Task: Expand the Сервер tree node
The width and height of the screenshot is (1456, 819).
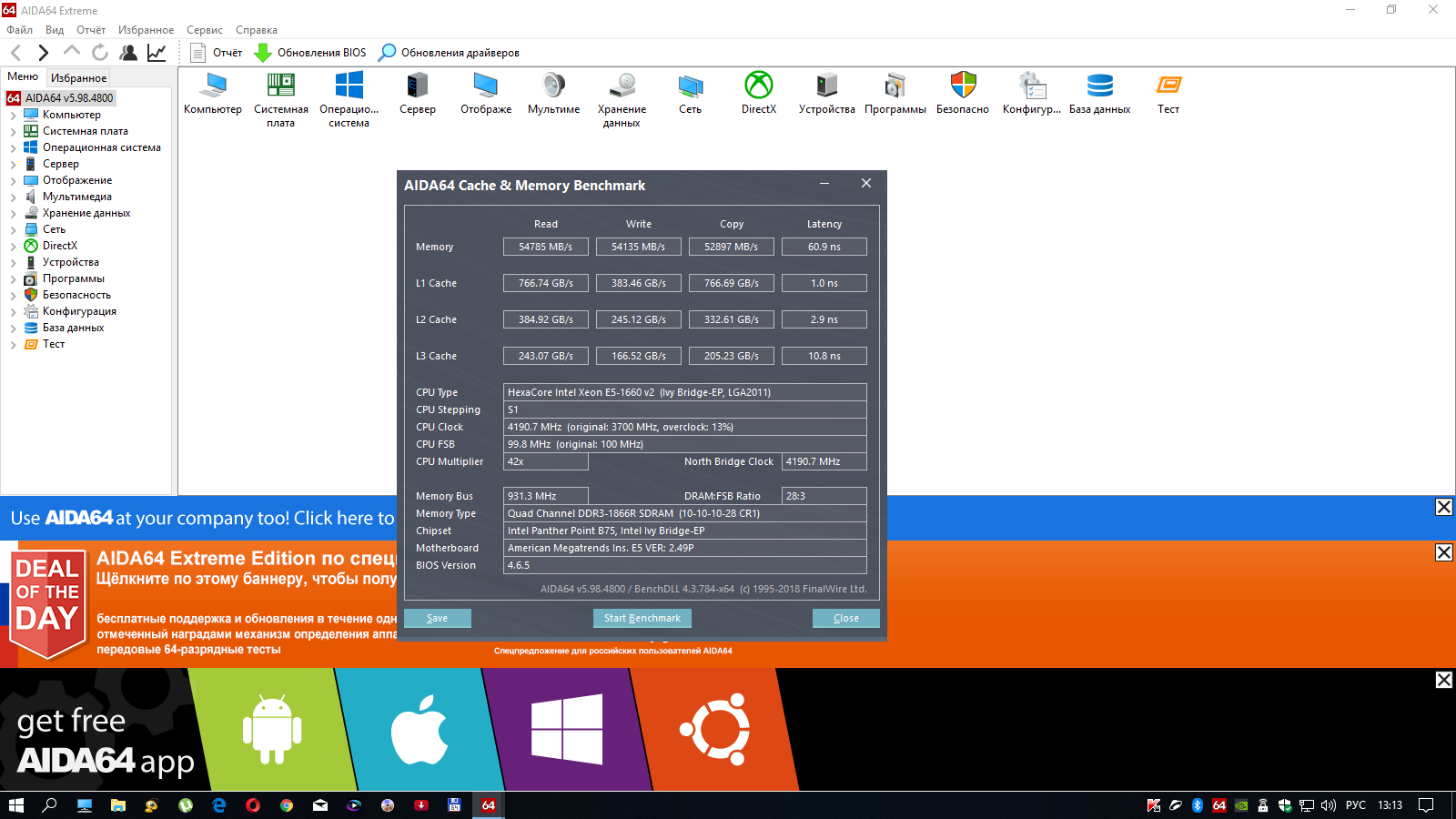Action: tap(13, 165)
